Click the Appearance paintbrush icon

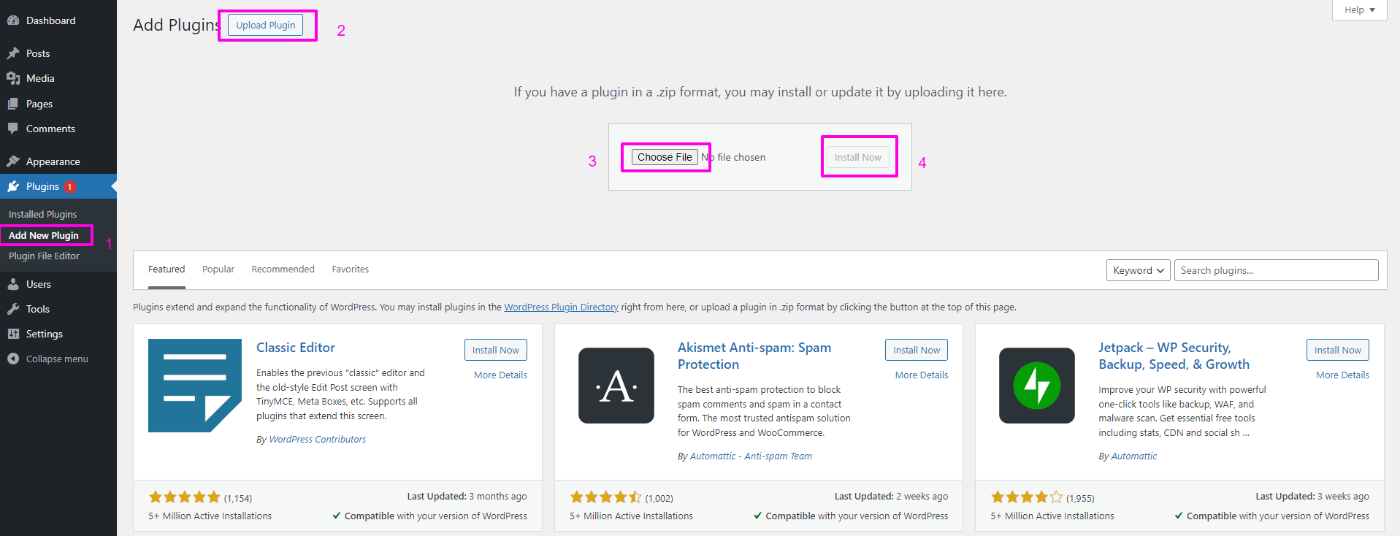click(13, 162)
